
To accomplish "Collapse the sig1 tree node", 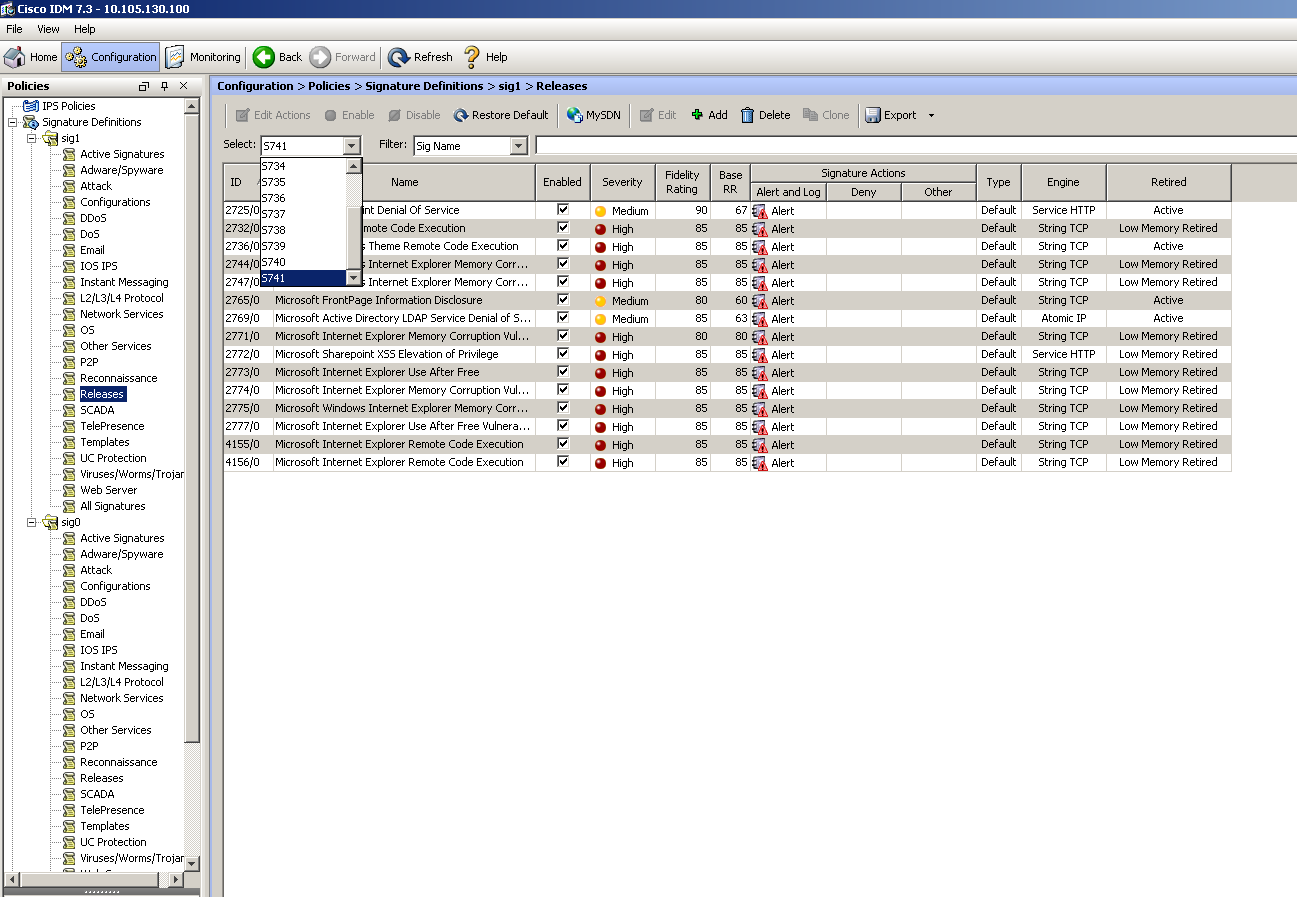I will point(32,138).
